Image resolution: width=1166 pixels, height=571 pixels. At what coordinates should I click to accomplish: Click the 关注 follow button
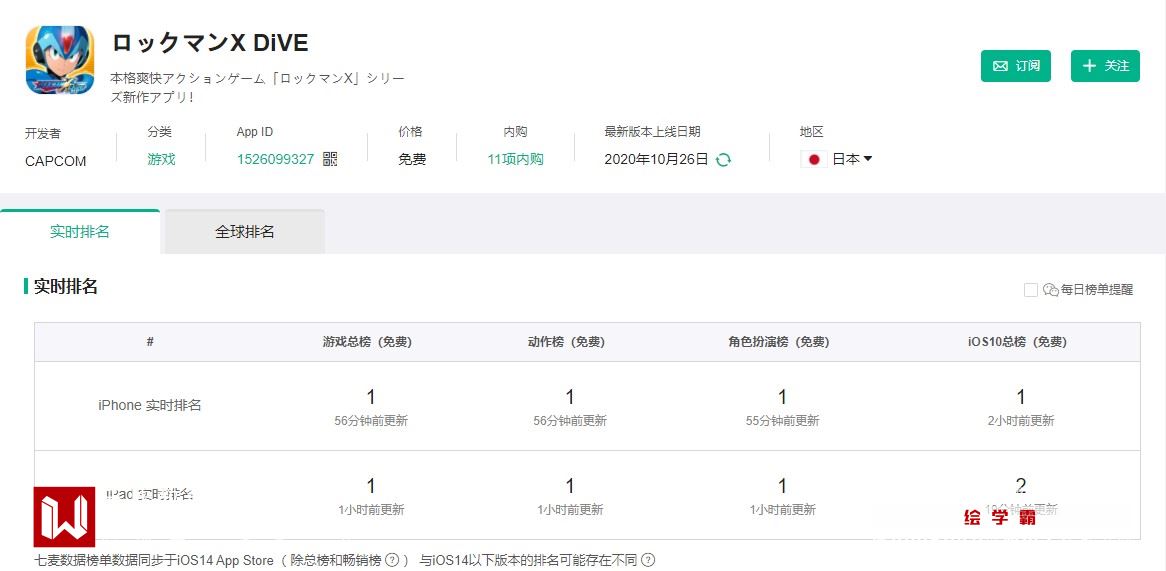1105,66
